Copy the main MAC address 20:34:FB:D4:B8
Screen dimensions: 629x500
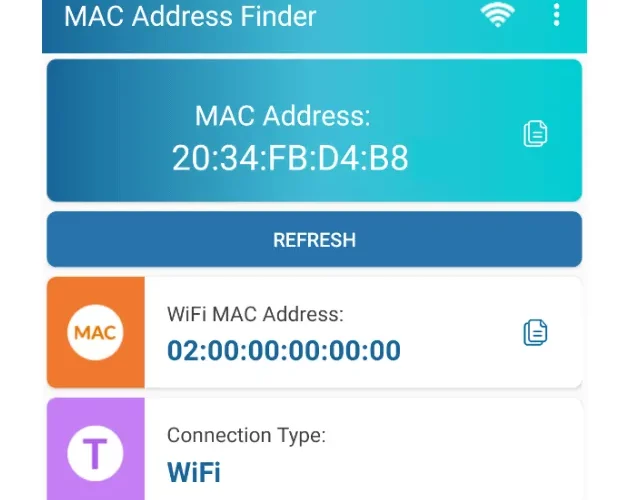[x=536, y=133]
